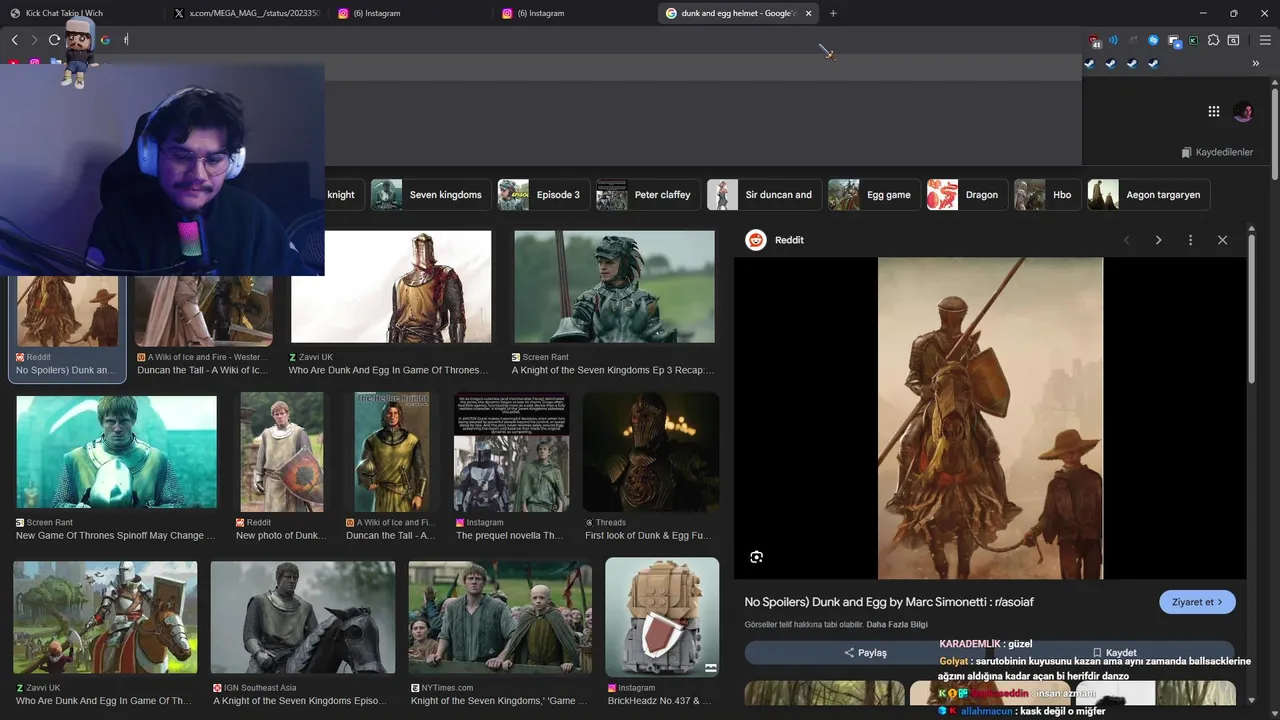Open the Google account avatar
This screenshot has width=1280, height=720.
[1243, 112]
